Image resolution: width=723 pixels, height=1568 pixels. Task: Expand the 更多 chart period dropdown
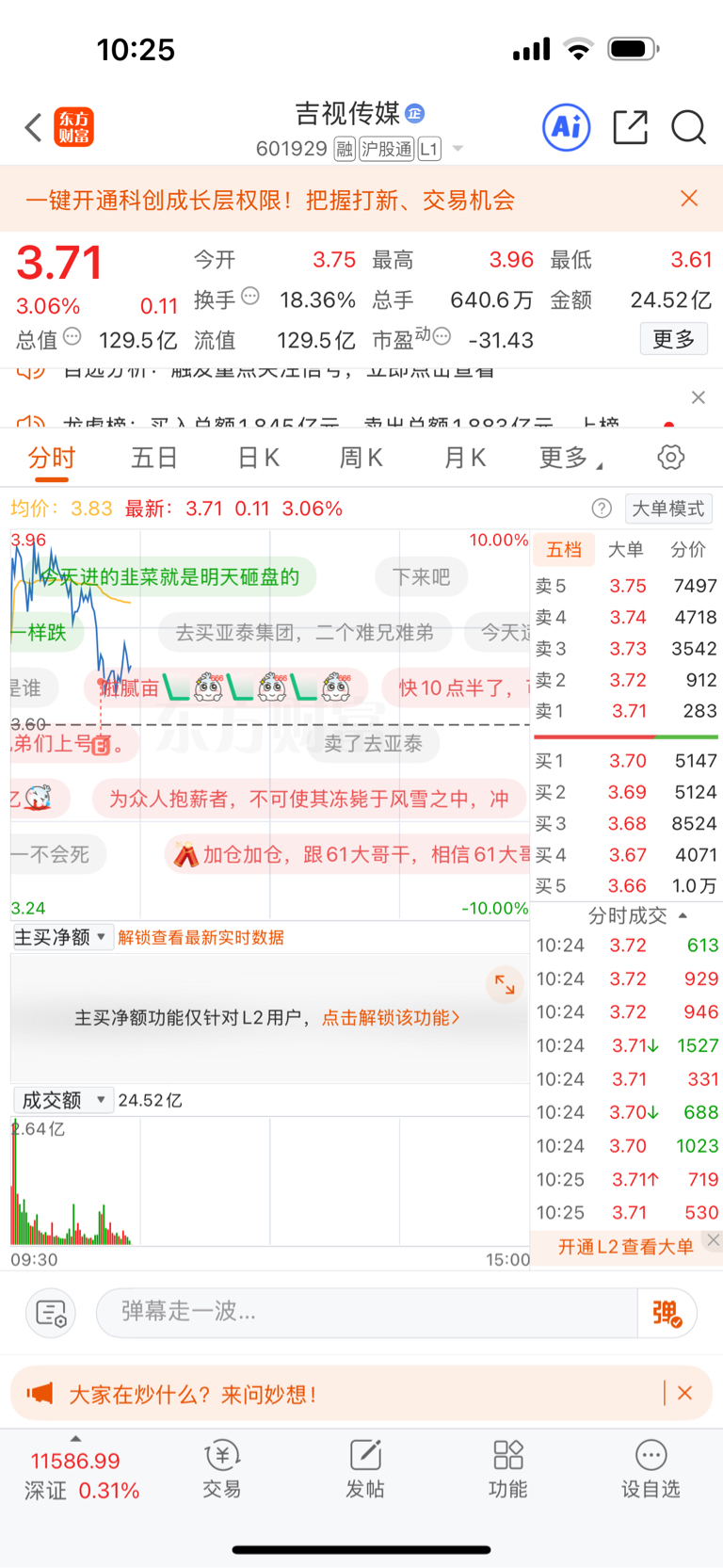(570, 459)
